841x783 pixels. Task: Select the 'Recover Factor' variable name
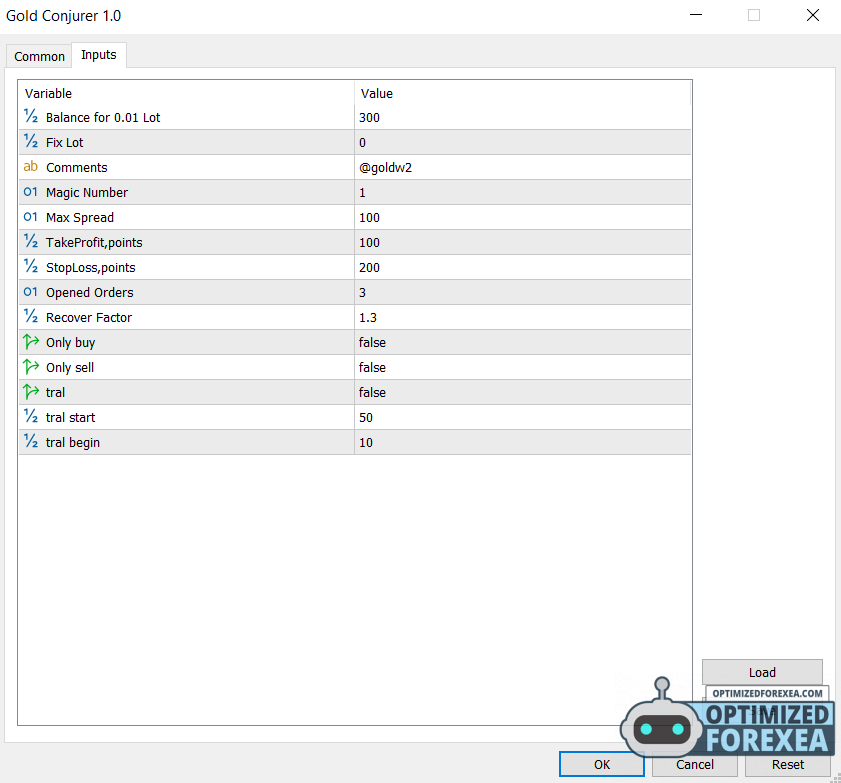(x=88, y=317)
